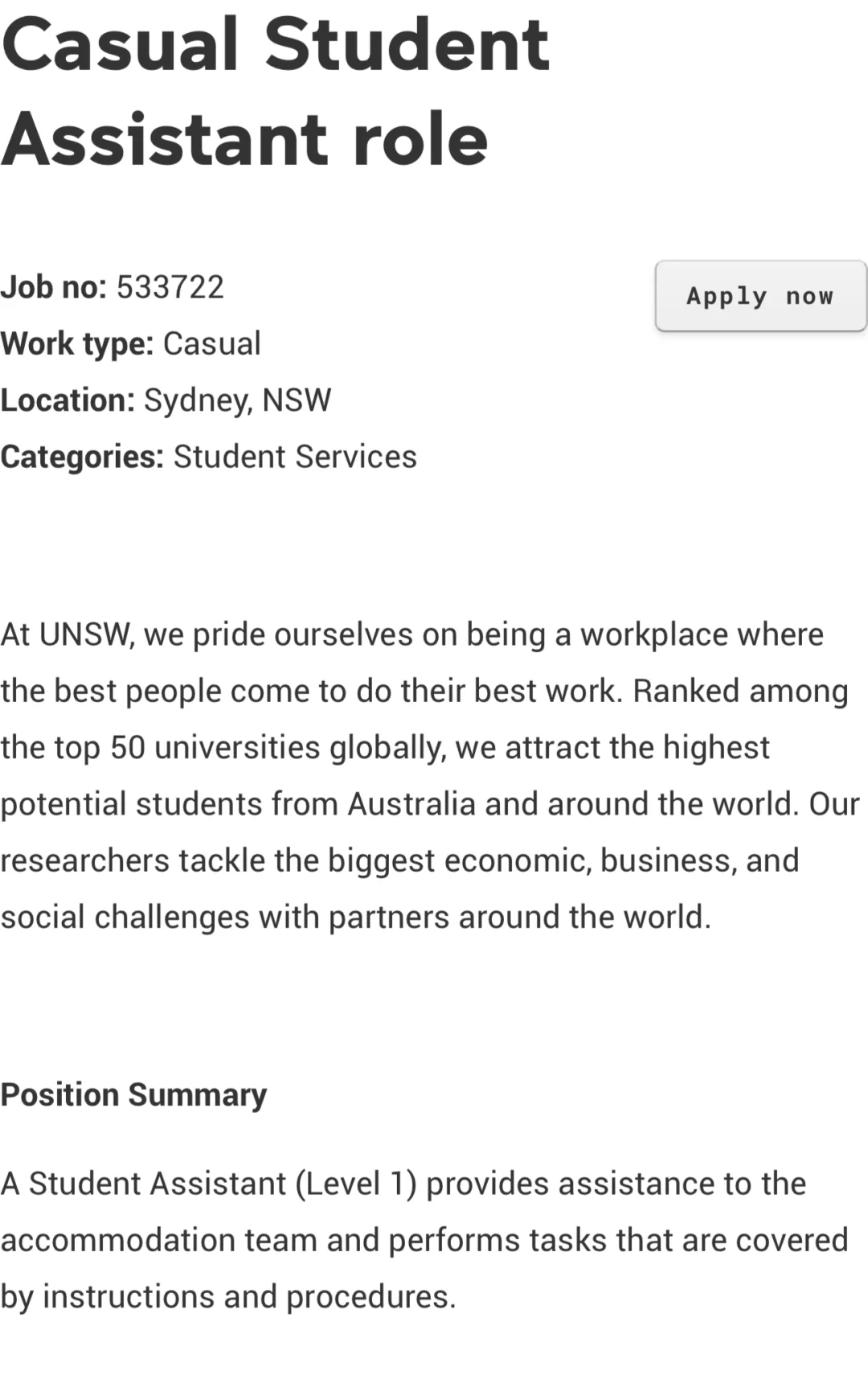The image size is (868, 1400).
Task: Select the Casual work type value
Action: point(212,344)
